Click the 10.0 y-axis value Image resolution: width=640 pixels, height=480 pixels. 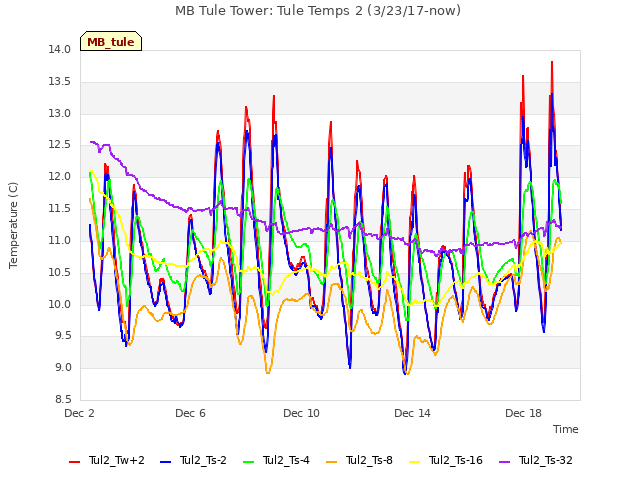(60, 304)
